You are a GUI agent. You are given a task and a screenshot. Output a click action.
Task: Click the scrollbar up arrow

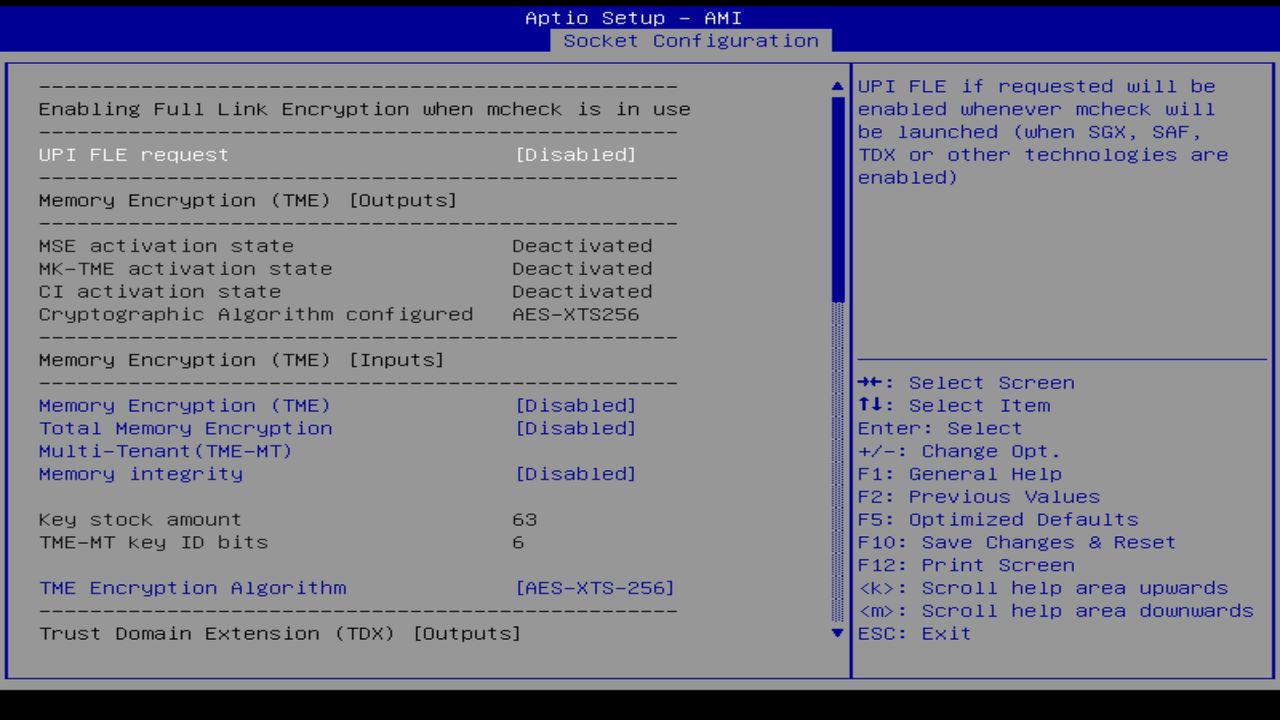click(x=836, y=86)
